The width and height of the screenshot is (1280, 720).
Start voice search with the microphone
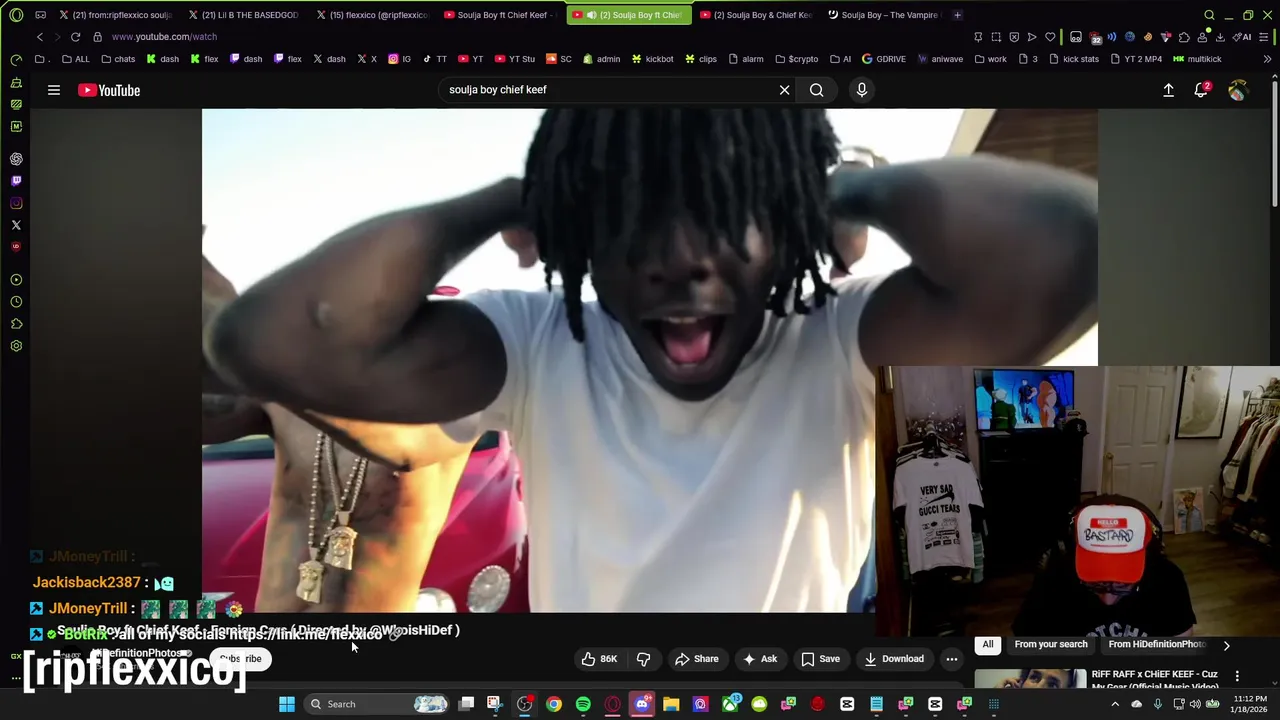click(x=862, y=90)
